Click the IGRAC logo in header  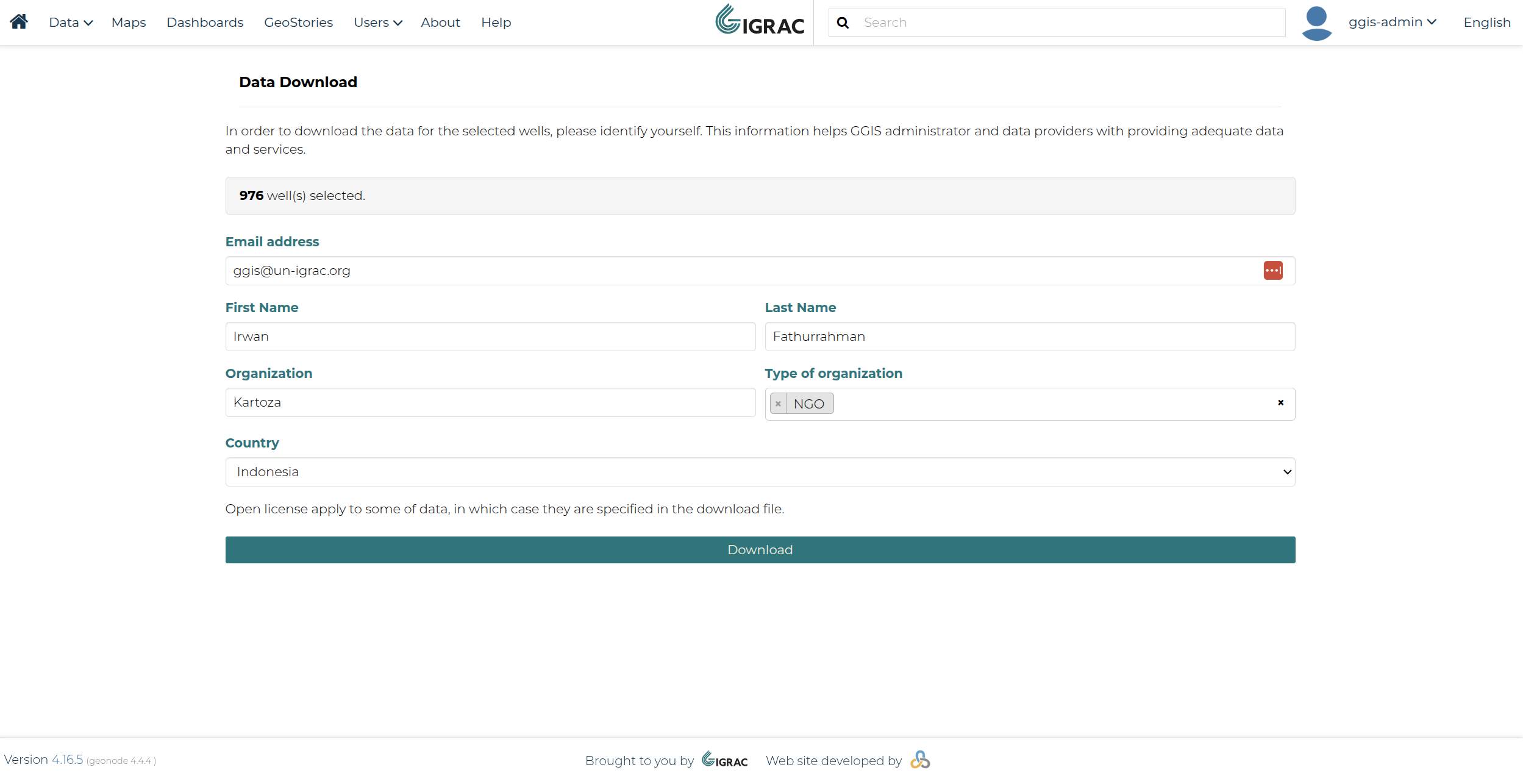tap(760, 20)
